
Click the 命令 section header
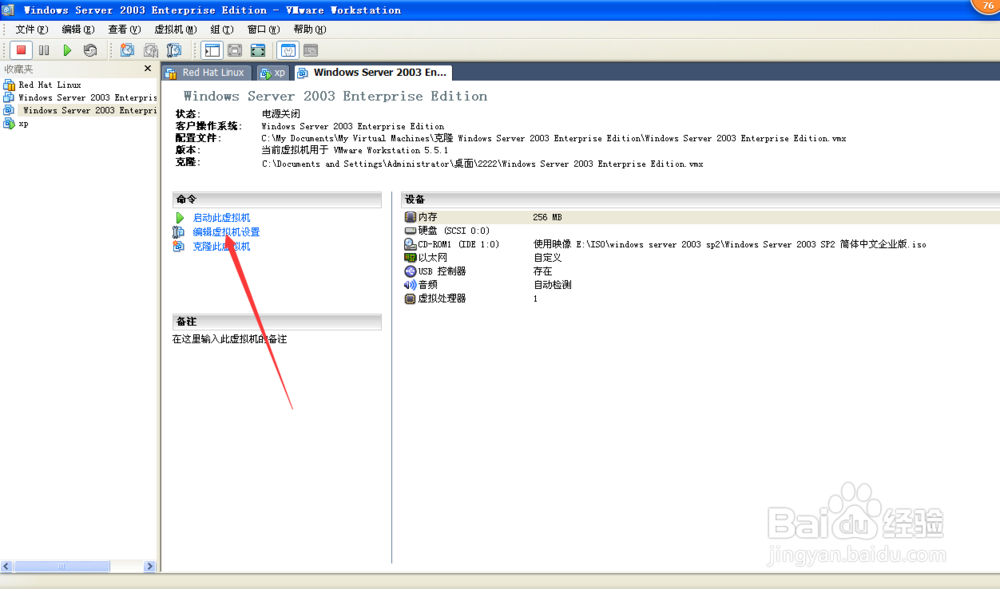tap(277, 200)
